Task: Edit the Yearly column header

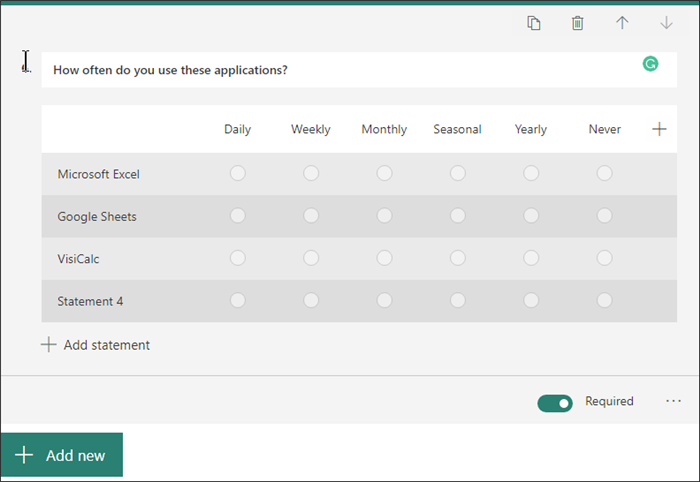Action: (531, 129)
